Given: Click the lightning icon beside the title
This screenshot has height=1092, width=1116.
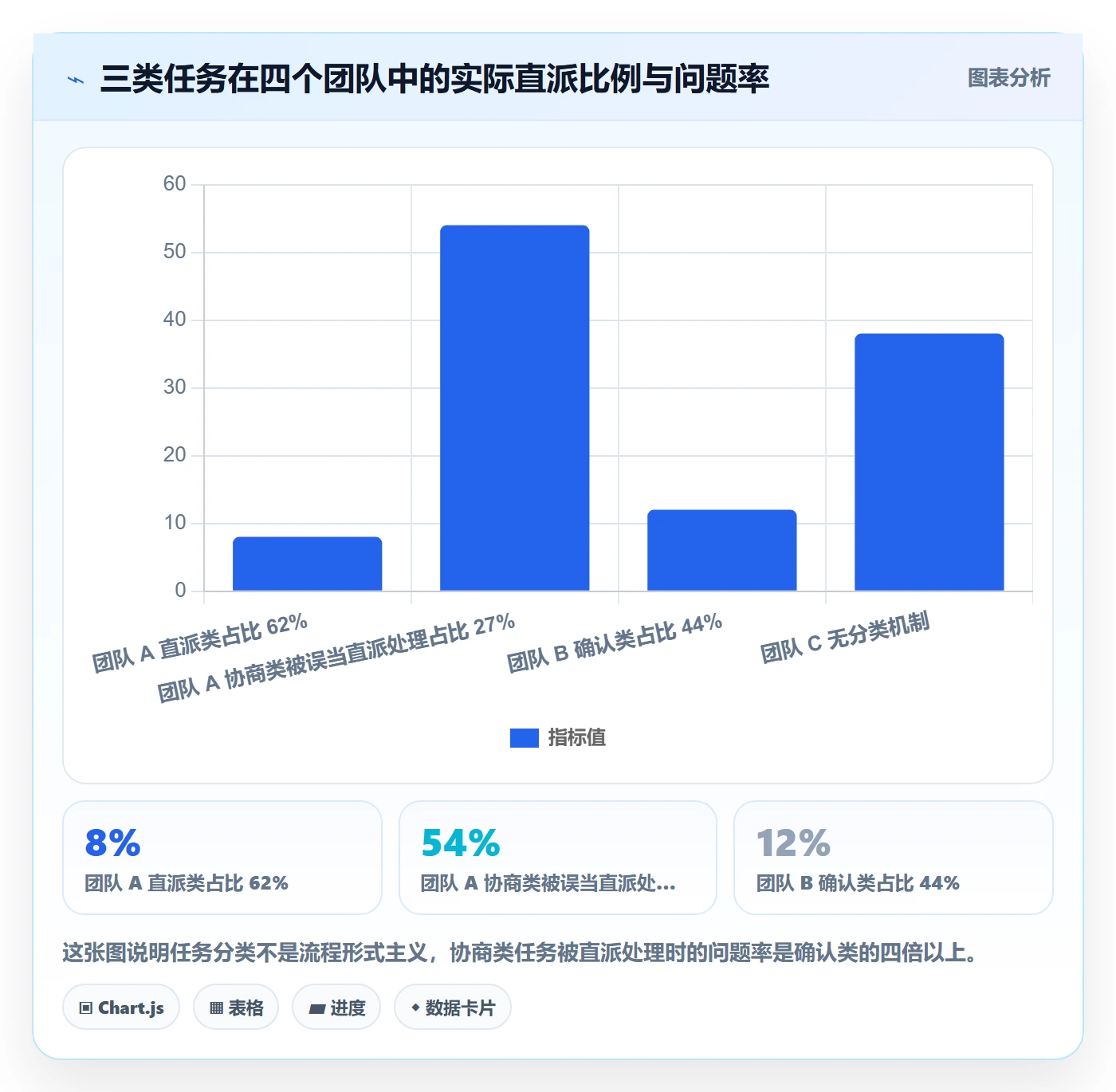Looking at the screenshot, I should (76, 80).
